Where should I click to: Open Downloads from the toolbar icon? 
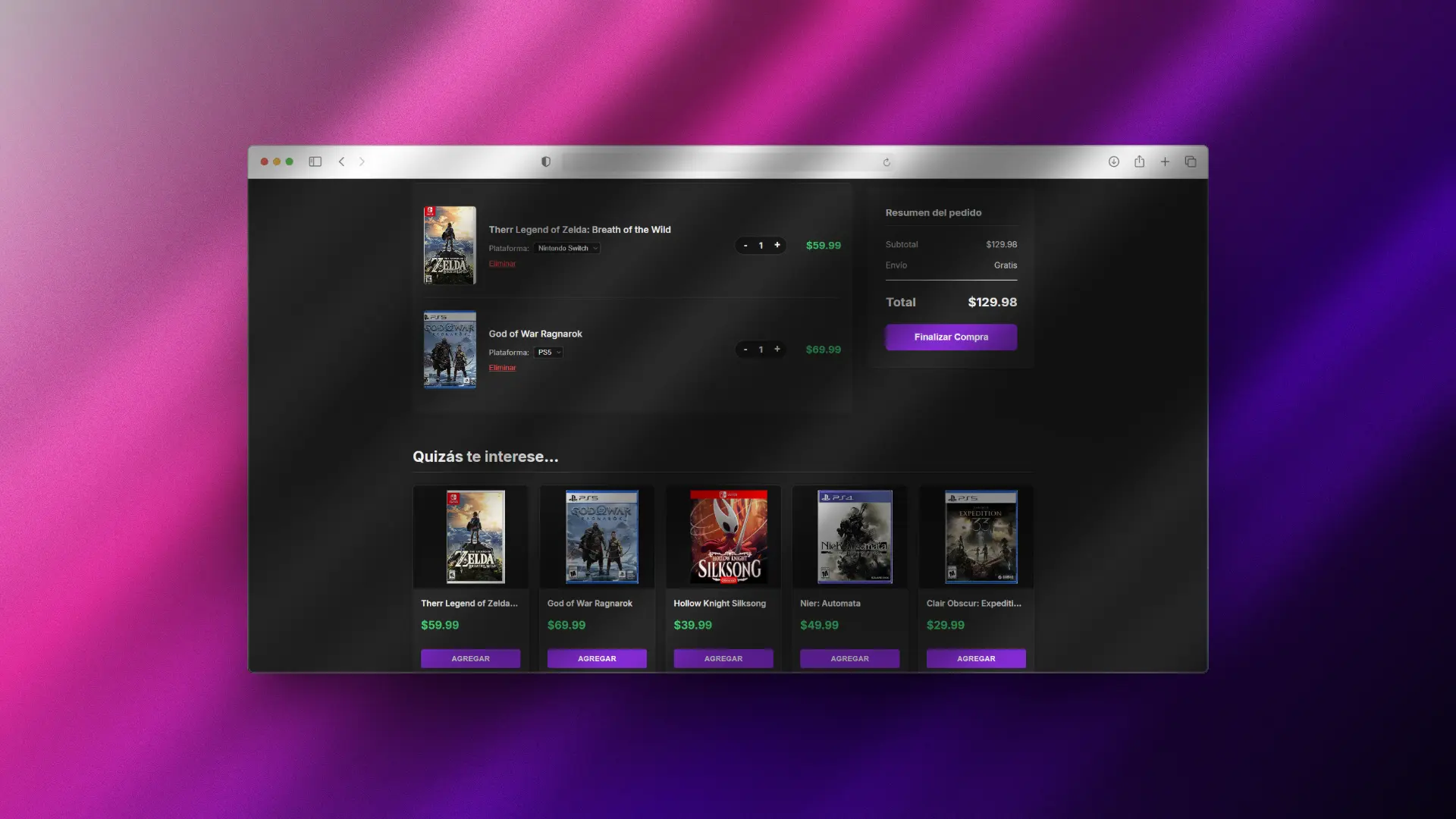tap(1113, 162)
